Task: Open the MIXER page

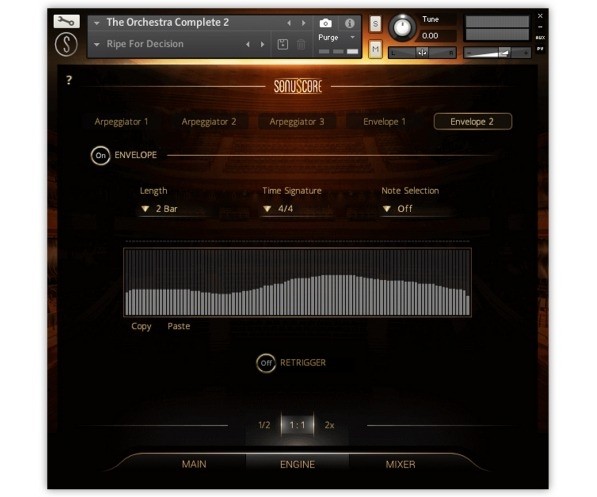Action: (401, 464)
